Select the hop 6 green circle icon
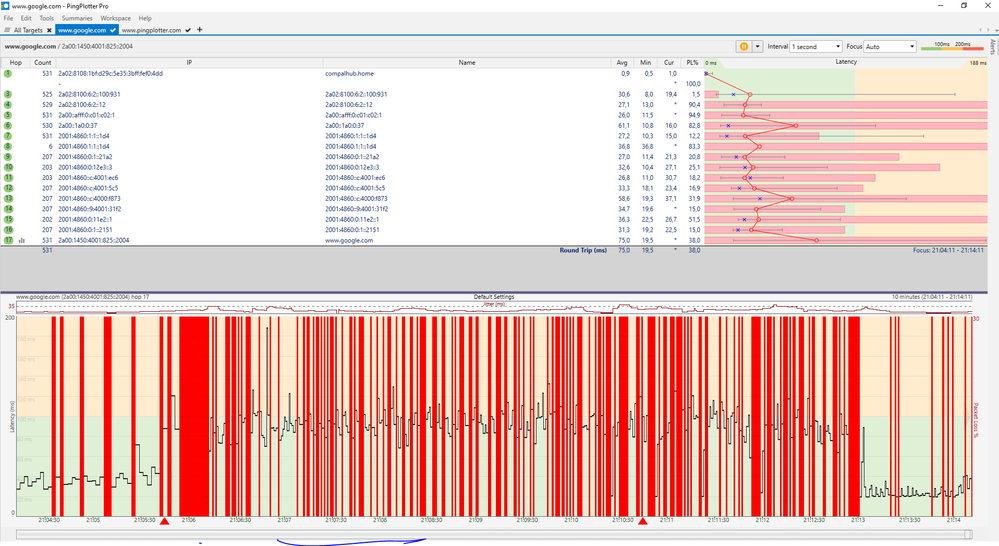 point(7,125)
